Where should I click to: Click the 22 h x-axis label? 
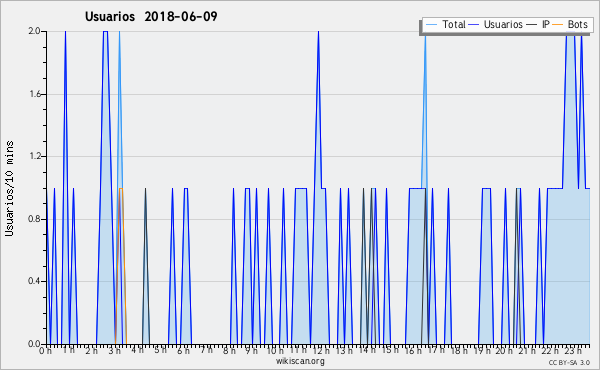coord(550,350)
